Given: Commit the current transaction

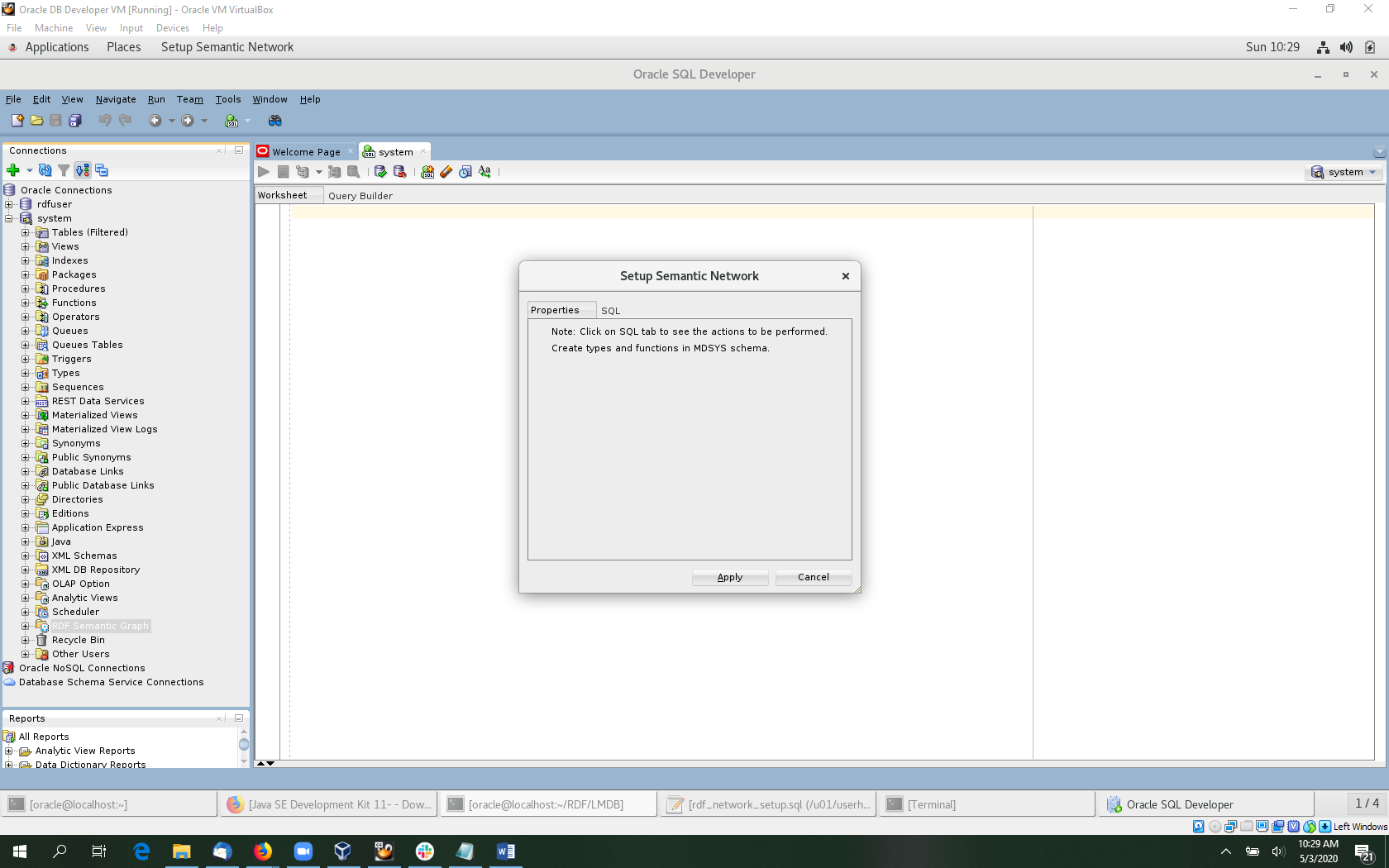Looking at the screenshot, I should tap(380, 171).
